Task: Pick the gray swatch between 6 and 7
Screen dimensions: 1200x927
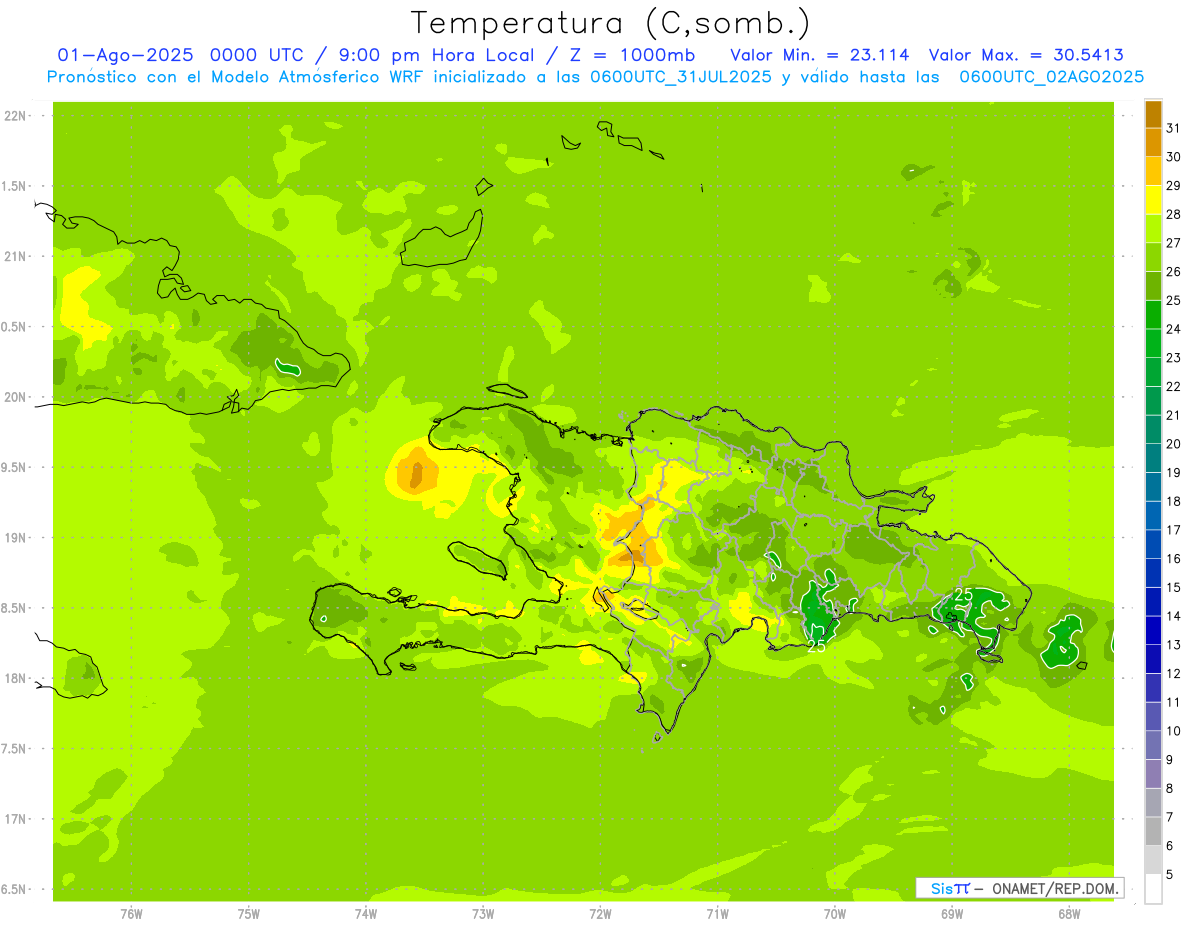Action: click(x=1153, y=831)
